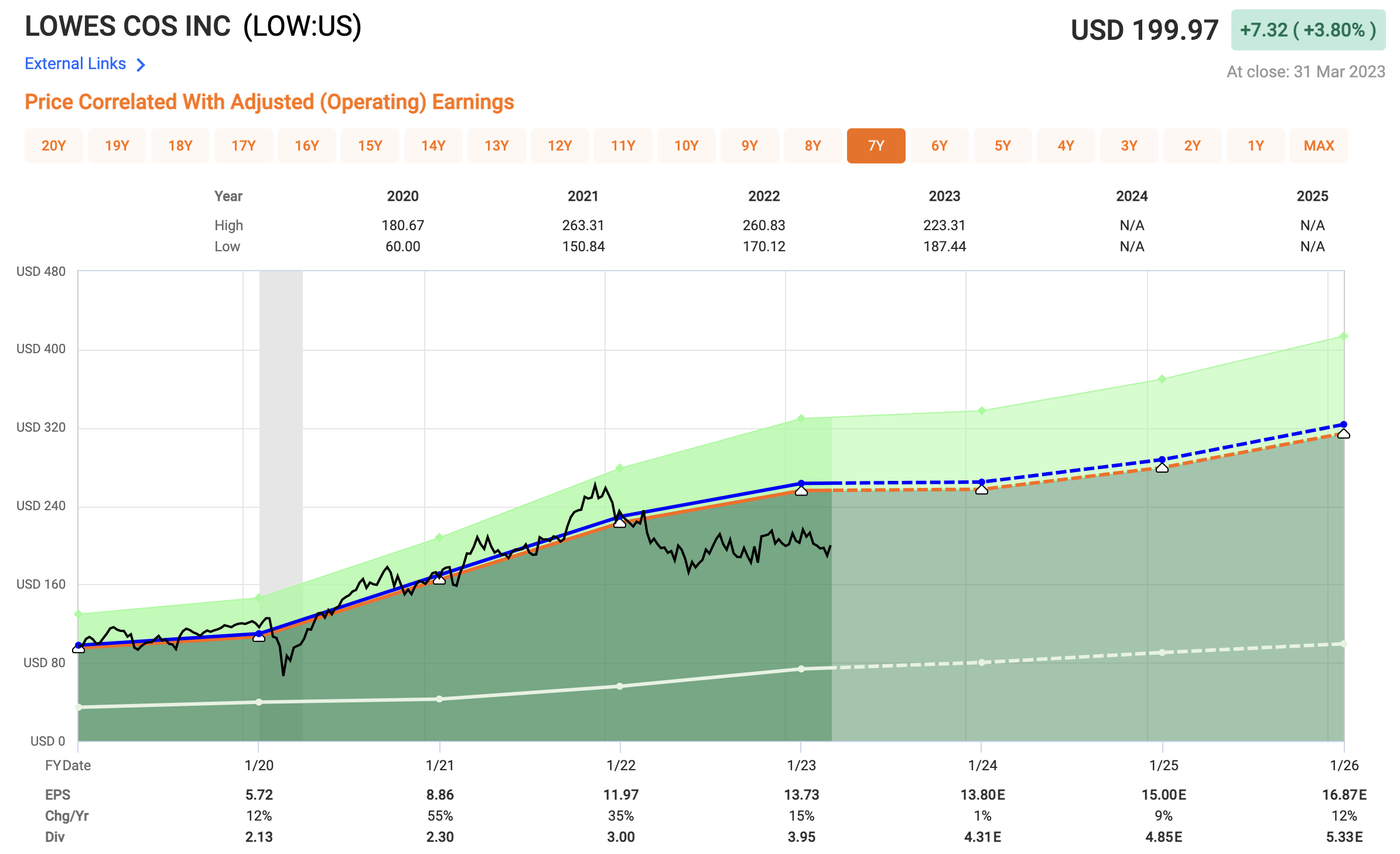This screenshot has height=854, width=1400.
Task: Click the active 7Y range tab
Action: [876, 146]
